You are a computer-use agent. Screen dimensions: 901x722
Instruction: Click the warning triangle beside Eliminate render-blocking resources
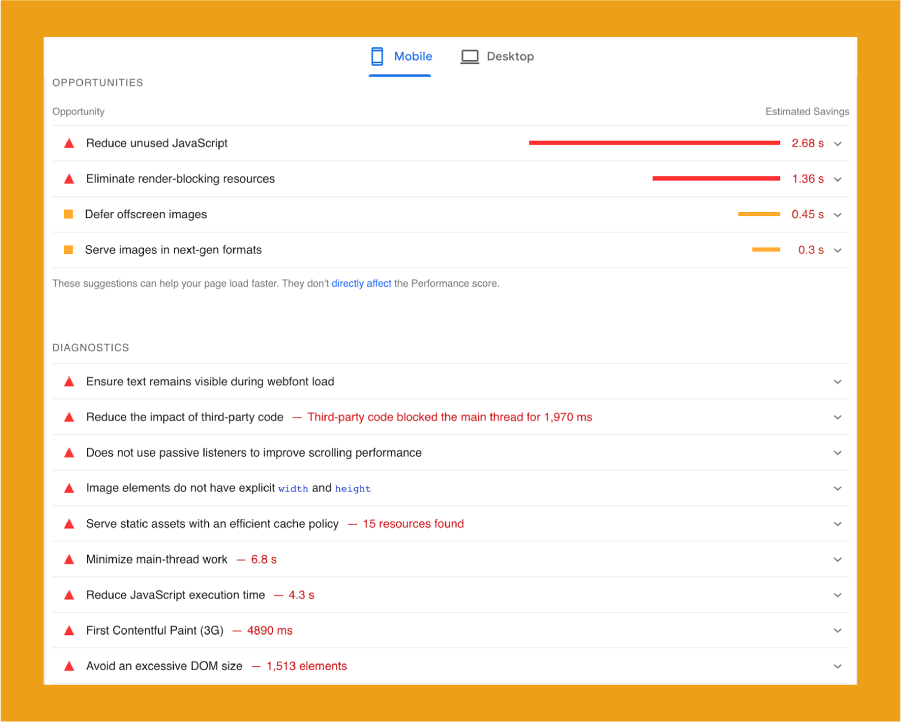[x=68, y=178]
